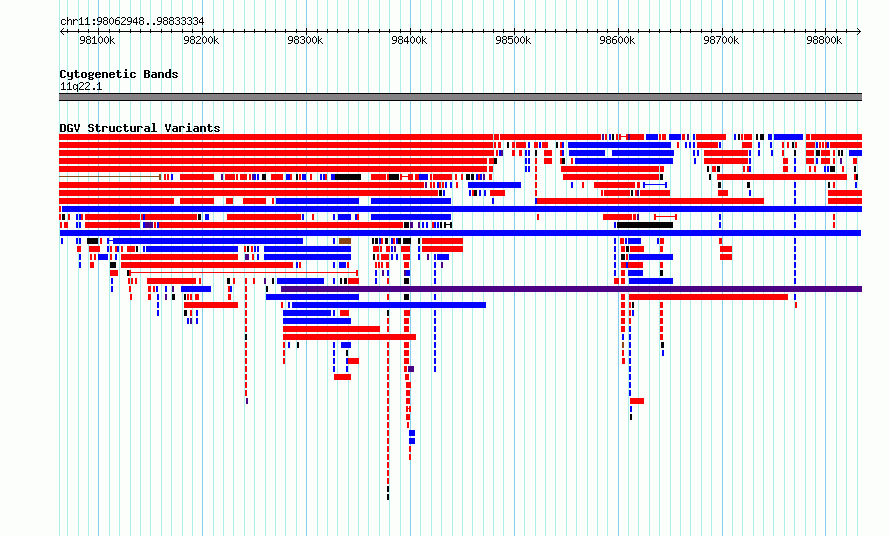Click the 98100k ruler tick label
The width and height of the screenshot is (890, 536).
[x=97, y=40]
